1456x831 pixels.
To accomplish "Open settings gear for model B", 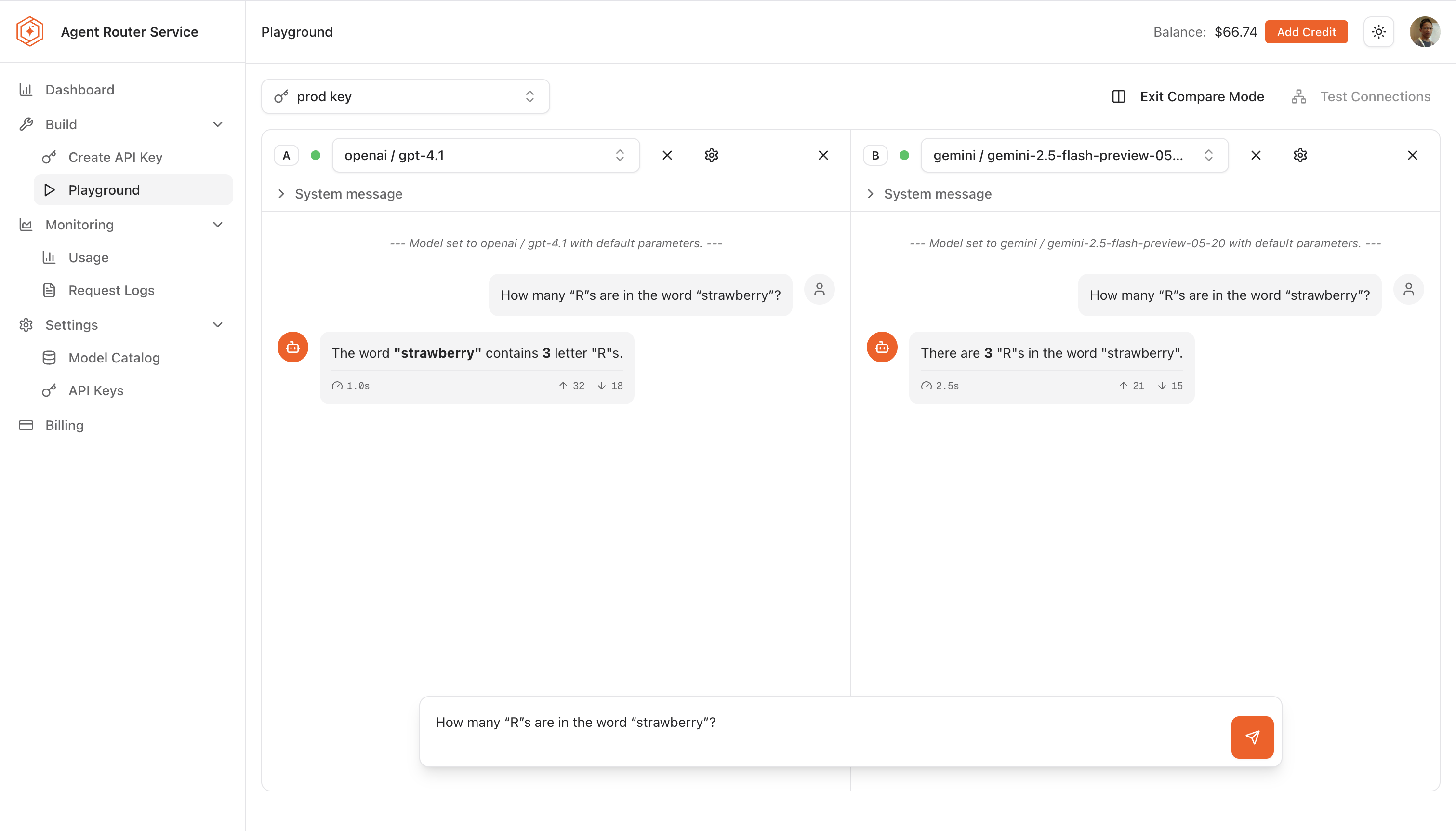I will [1300, 155].
